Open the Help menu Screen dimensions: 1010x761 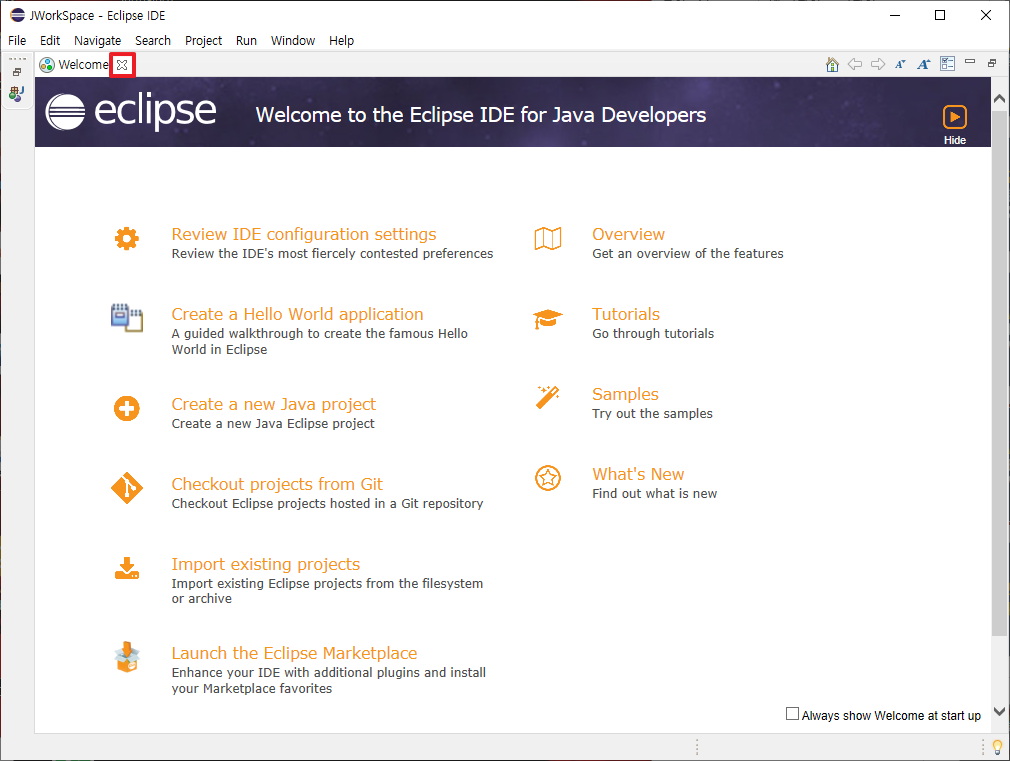(341, 41)
